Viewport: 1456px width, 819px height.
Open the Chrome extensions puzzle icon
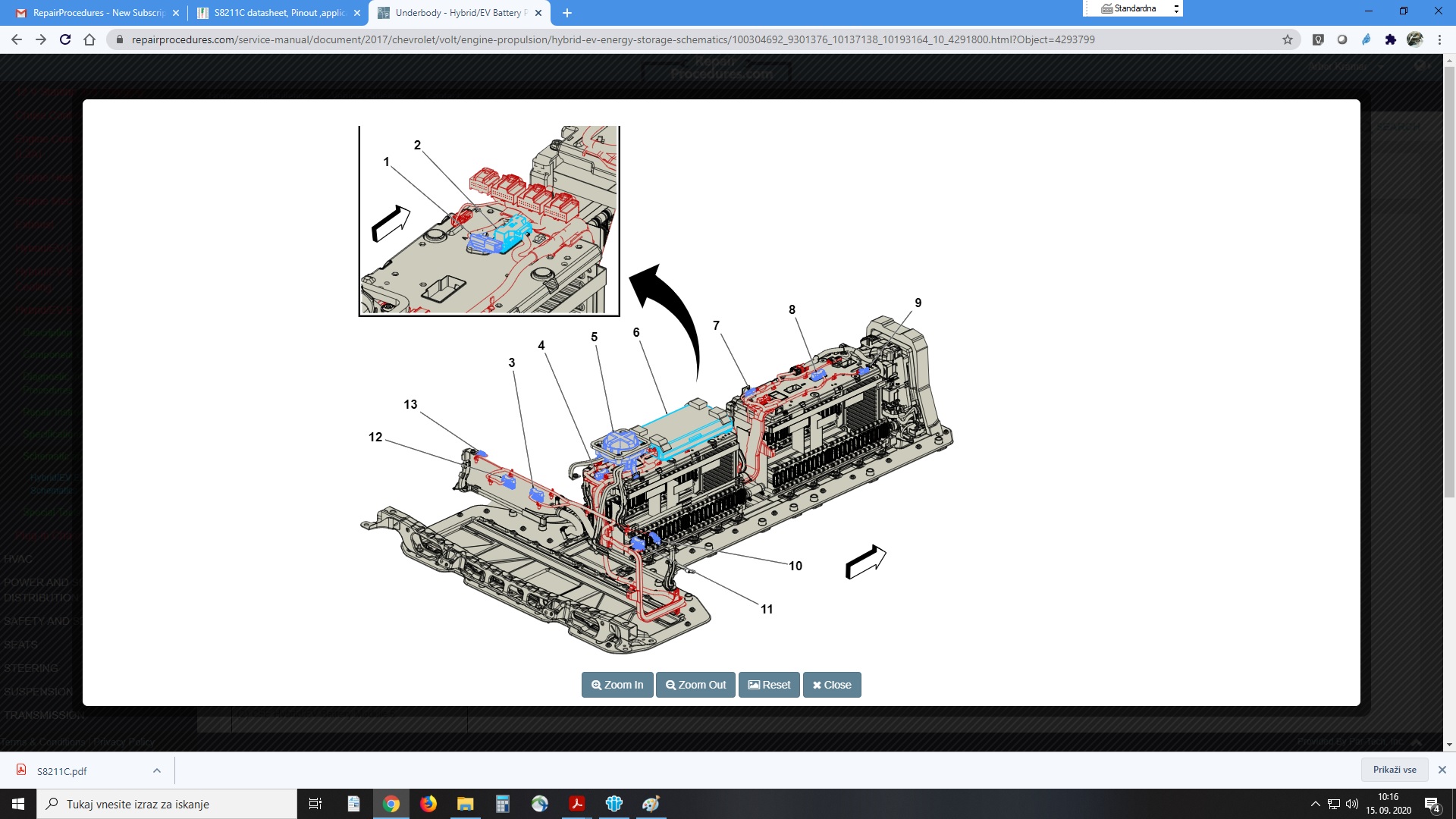click(1390, 39)
